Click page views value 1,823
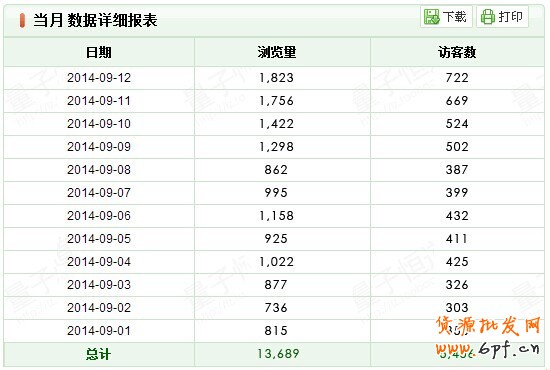550x370 pixels. click(276, 78)
